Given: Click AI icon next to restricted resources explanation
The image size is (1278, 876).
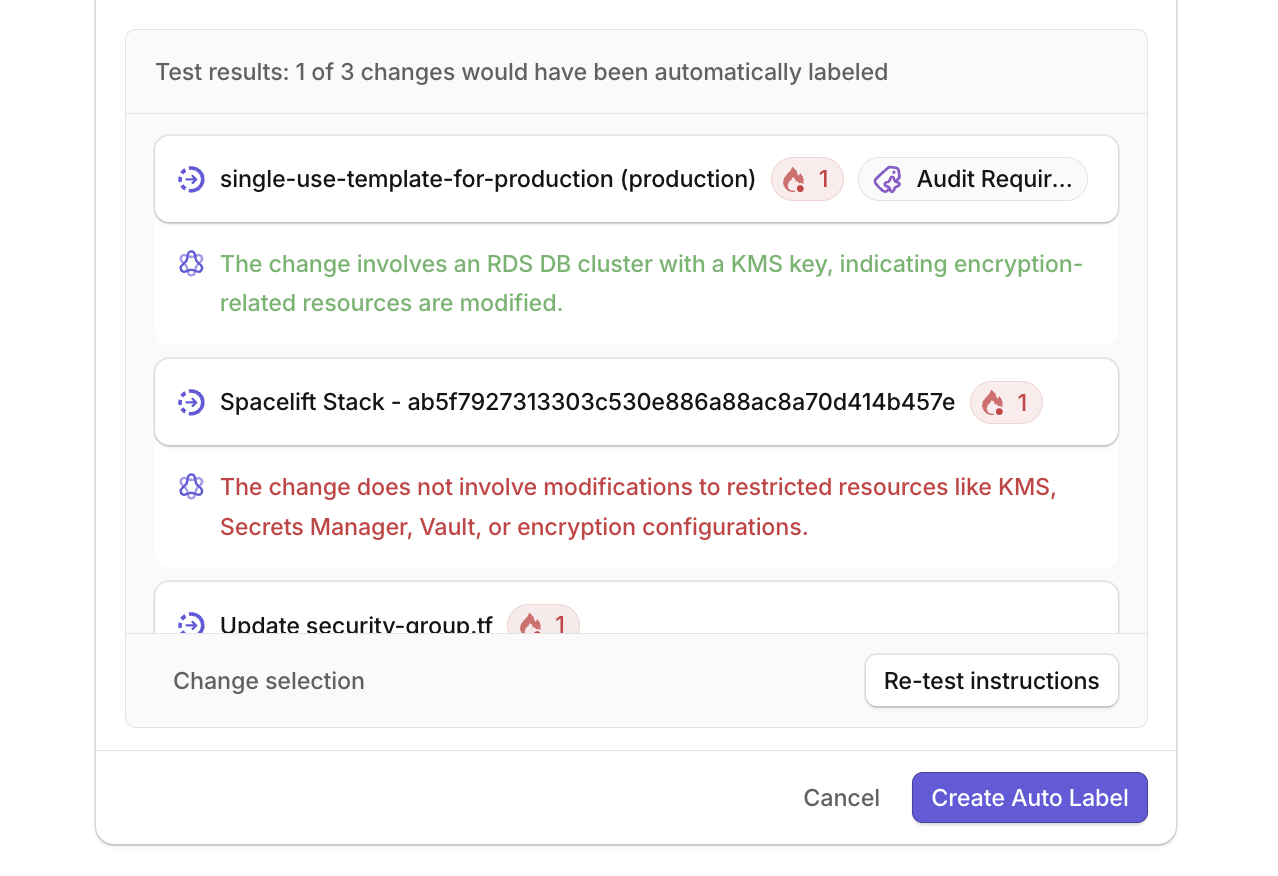Looking at the screenshot, I should [191, 487].
